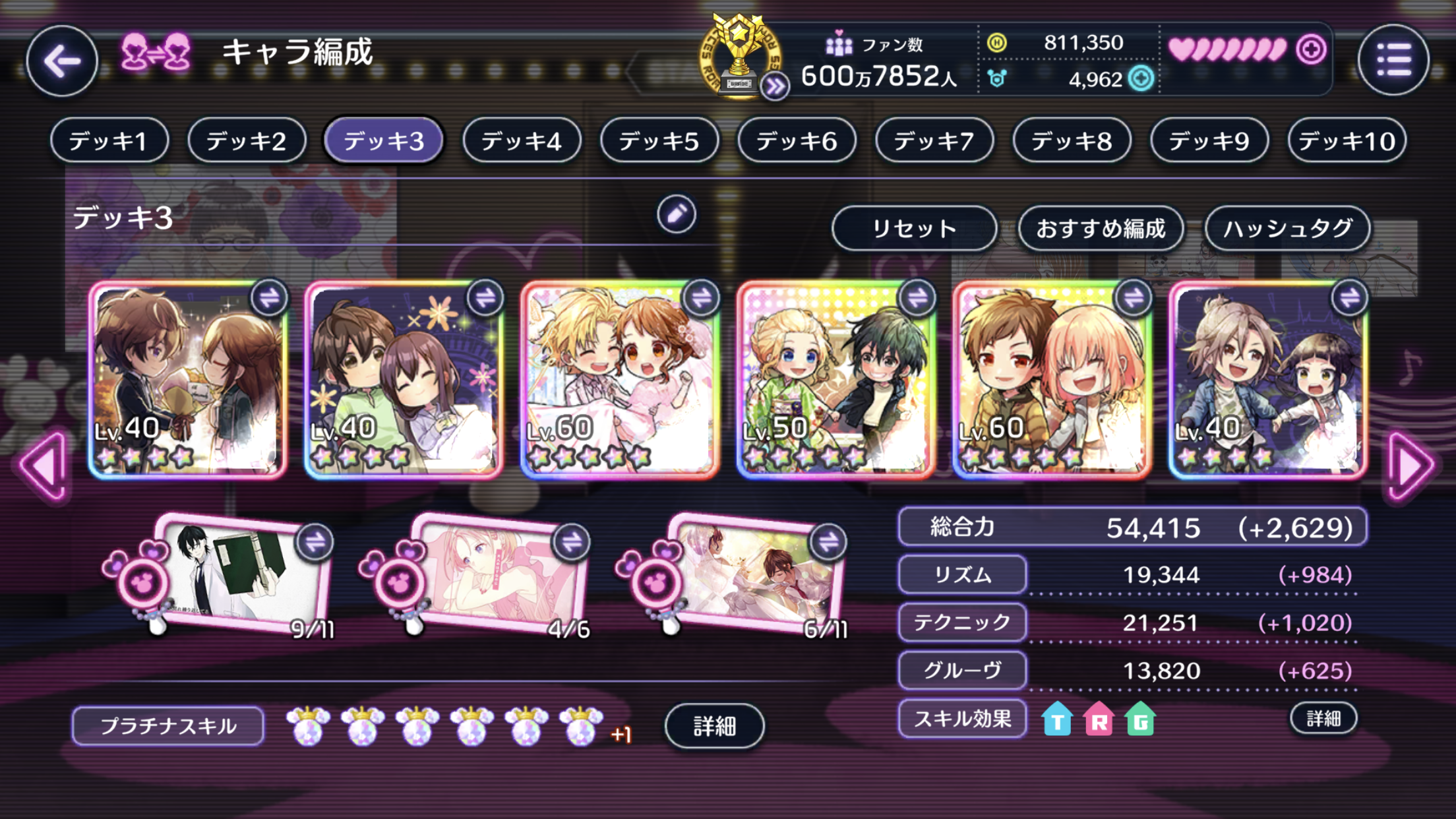The height and width of the screenshot is (819, 1456).
Task: Open スキル効果 詳細 button
Action: coord(1323,718)
